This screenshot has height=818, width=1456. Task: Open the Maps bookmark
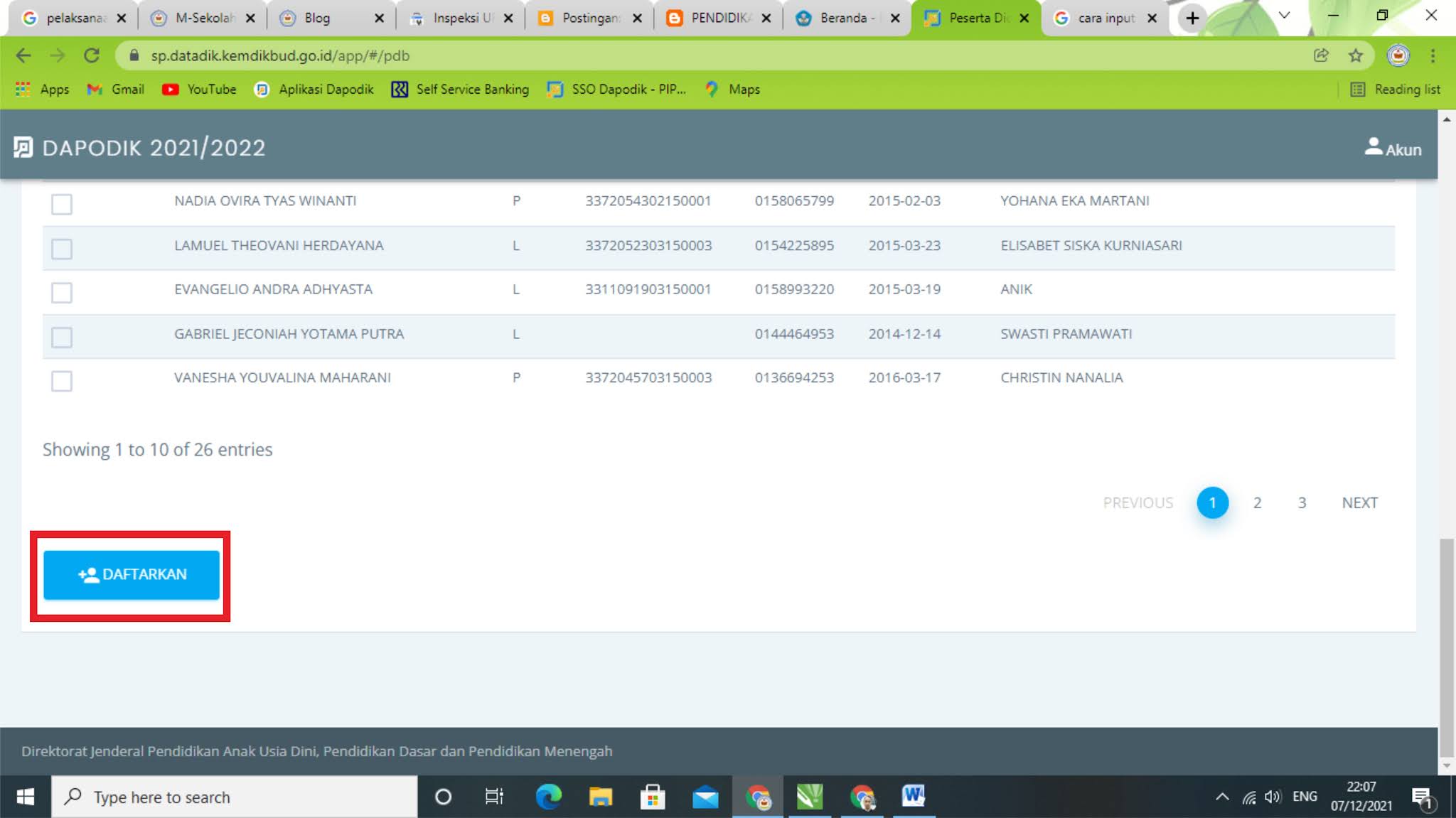pyautogui.click(x=732, y=89)
